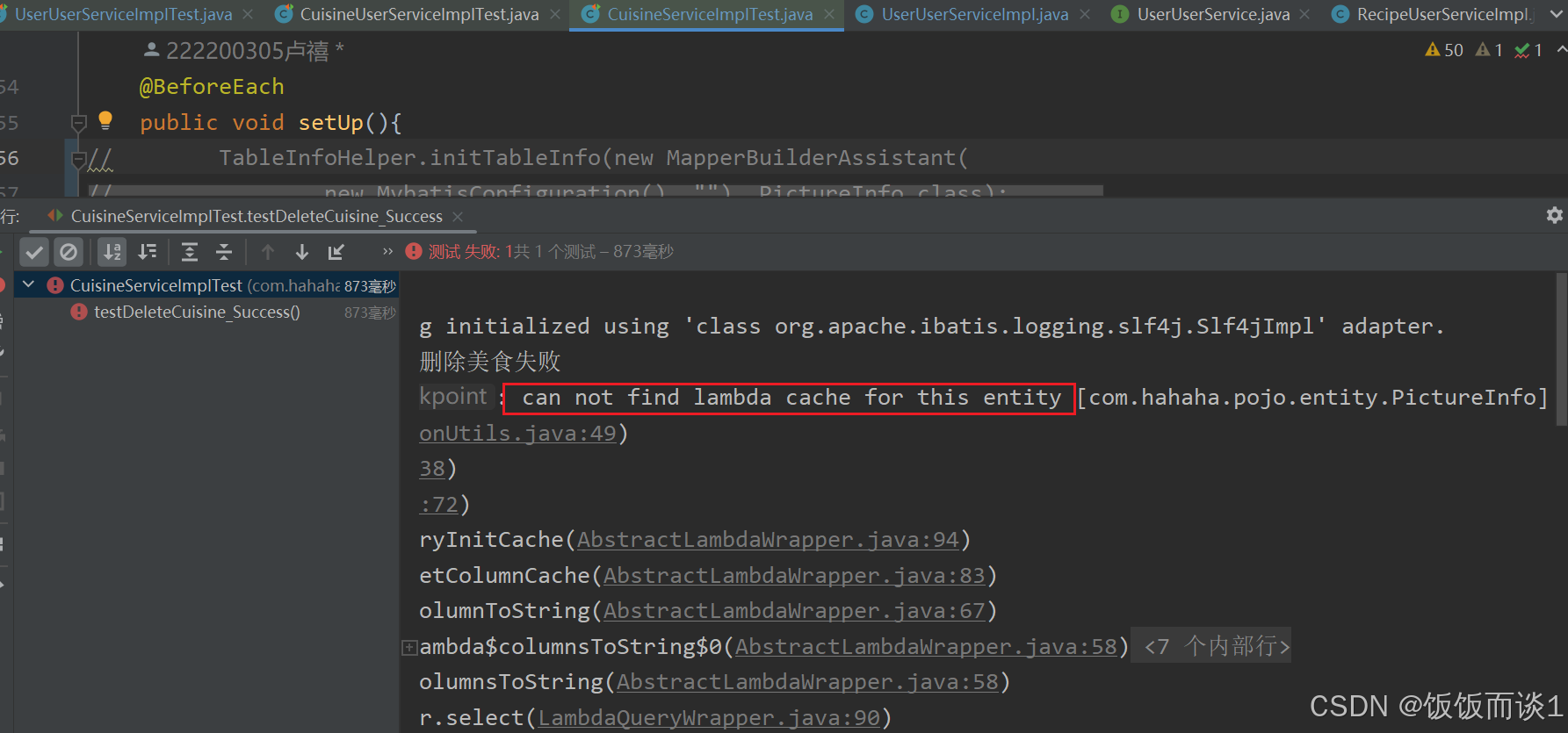Fold the setUp method gutter marker

click(78, 122)
